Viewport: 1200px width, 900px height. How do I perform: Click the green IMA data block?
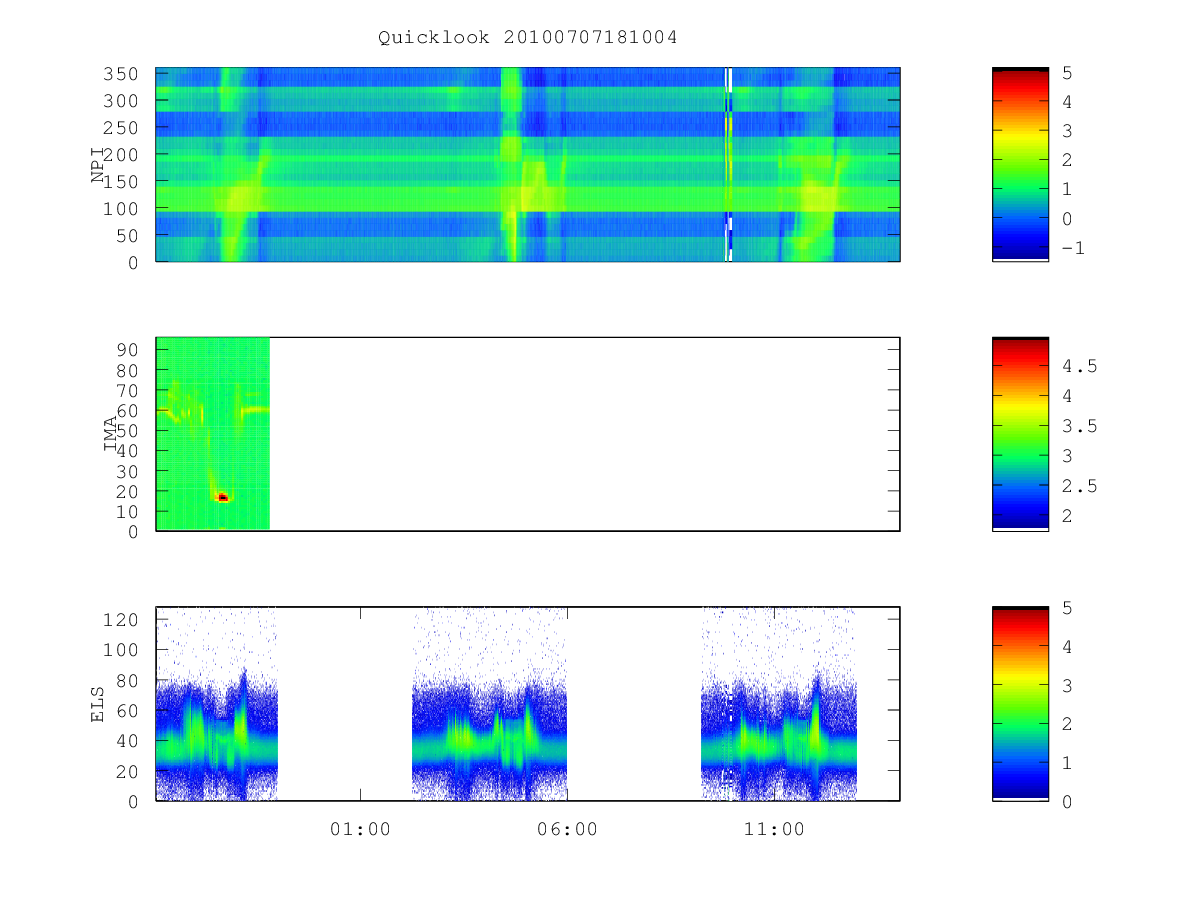pos(213,434)
